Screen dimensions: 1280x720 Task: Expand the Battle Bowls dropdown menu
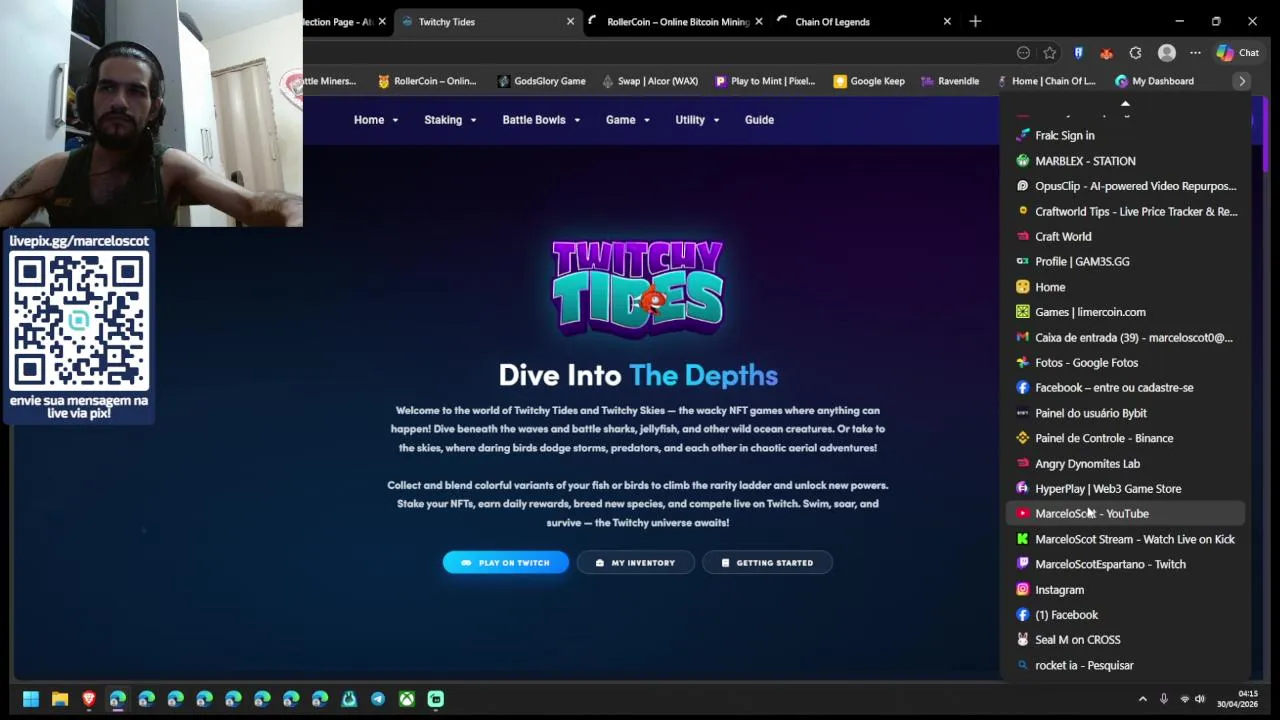click(541, 120)
